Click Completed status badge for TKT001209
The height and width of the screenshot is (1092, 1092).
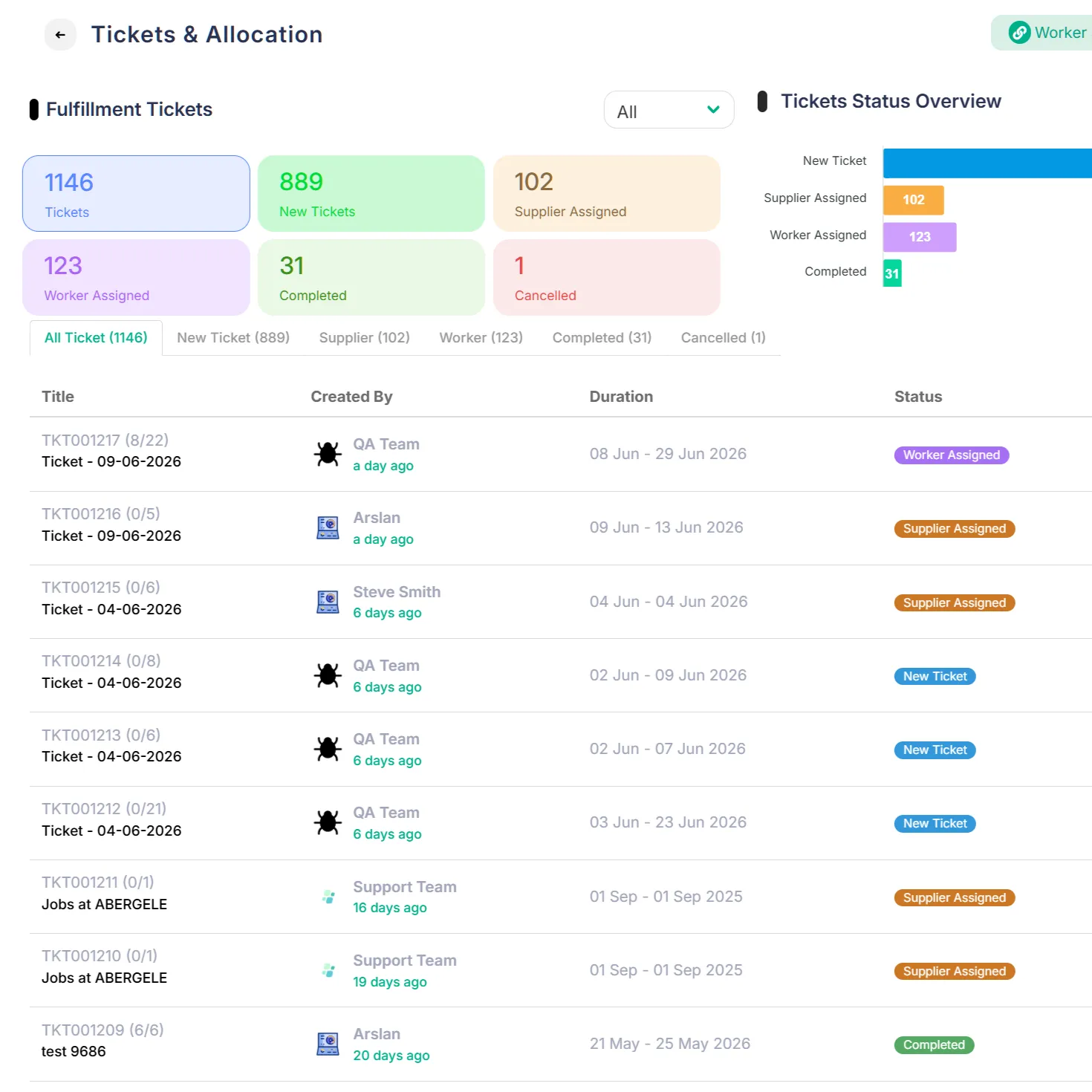[x=934, y=1045]
